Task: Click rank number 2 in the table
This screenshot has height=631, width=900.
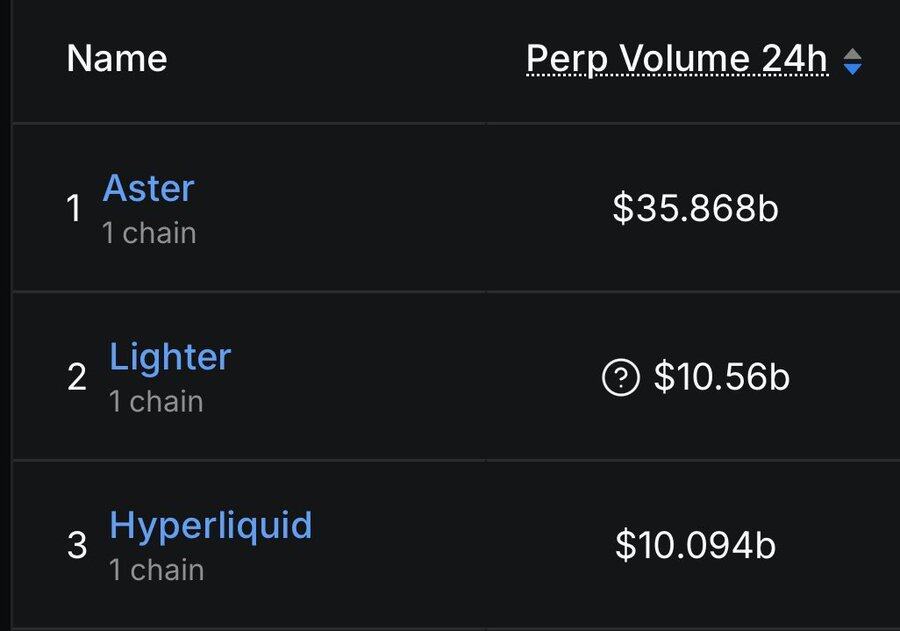Action: (77, 377)
